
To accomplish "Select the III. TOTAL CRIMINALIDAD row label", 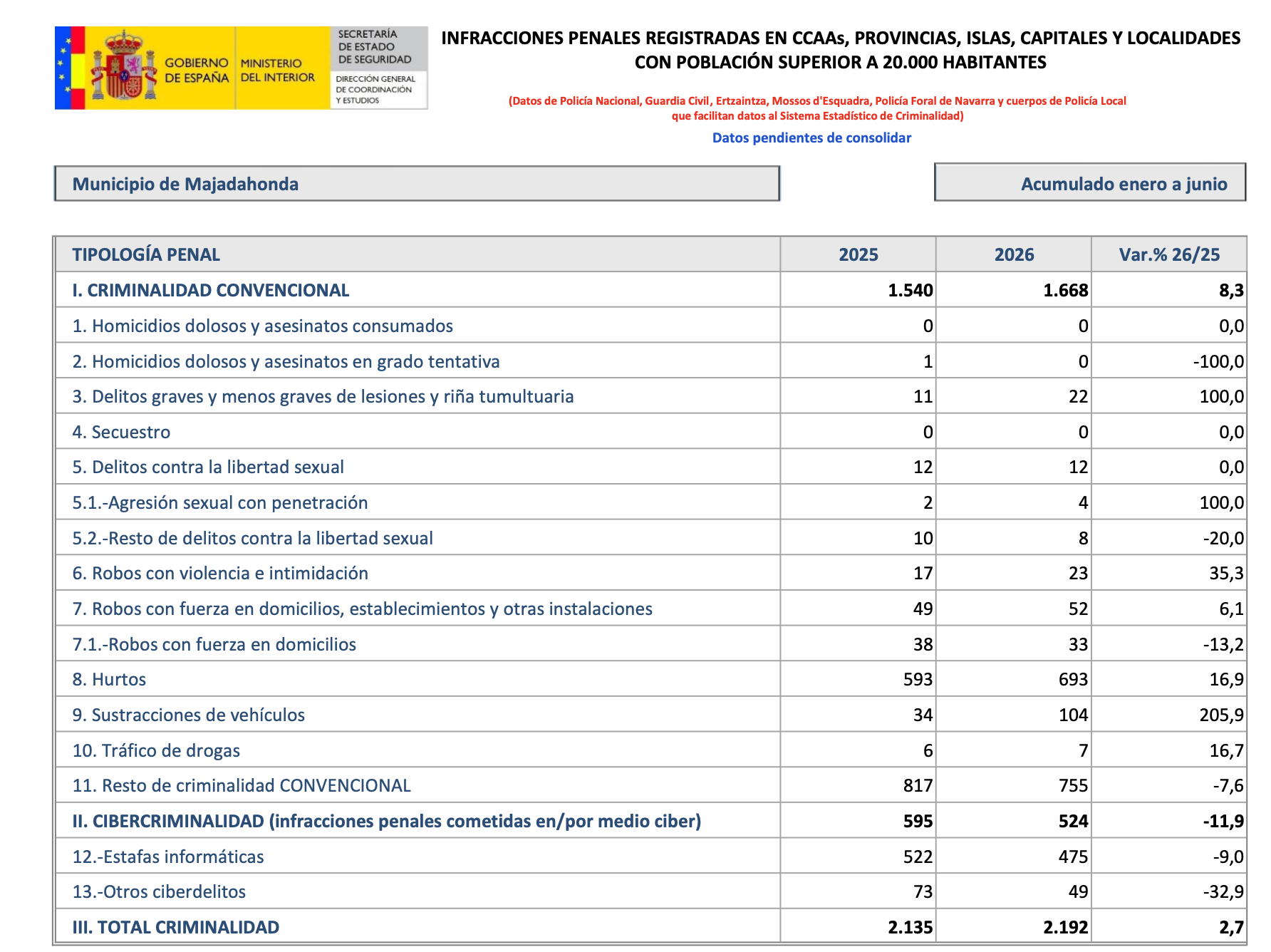I will click(x=176, y=927).
